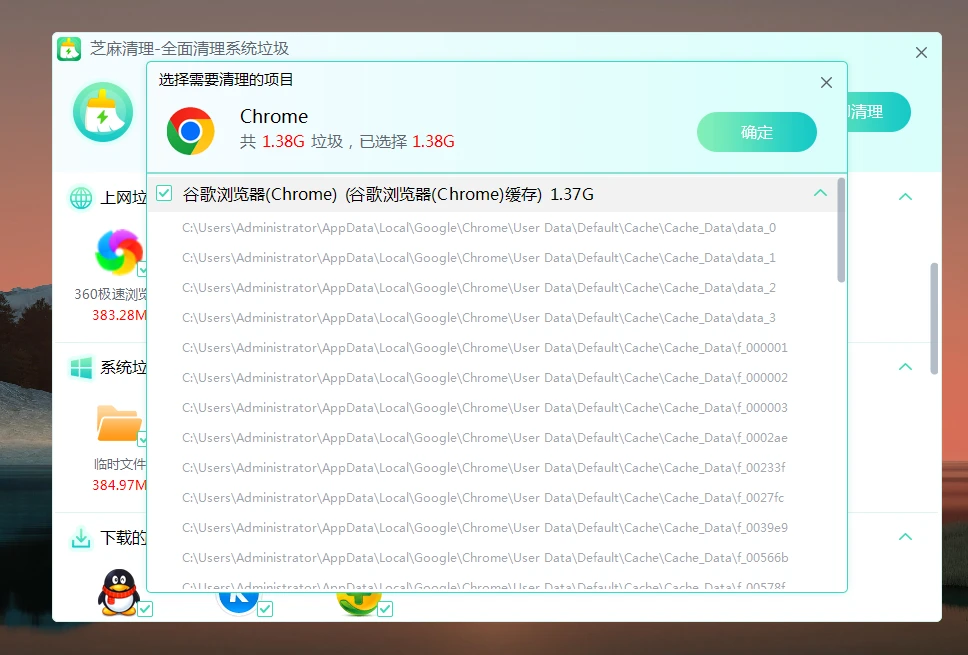This screenshot has width=968, height=655.
Task: Collapse the 系统垃圾 section chevron
Action: point(905,367)
